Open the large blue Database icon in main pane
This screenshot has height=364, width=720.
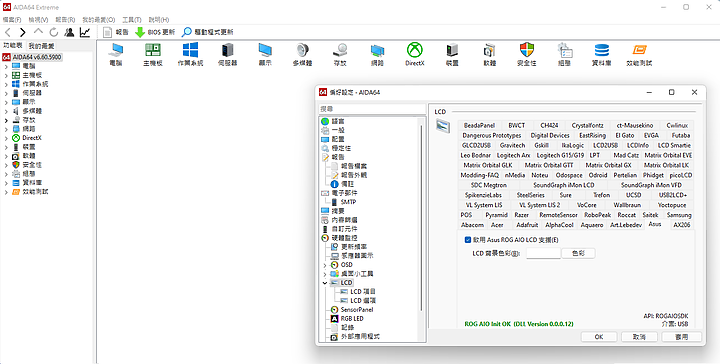pyautogui.click(x=602, y=50)
